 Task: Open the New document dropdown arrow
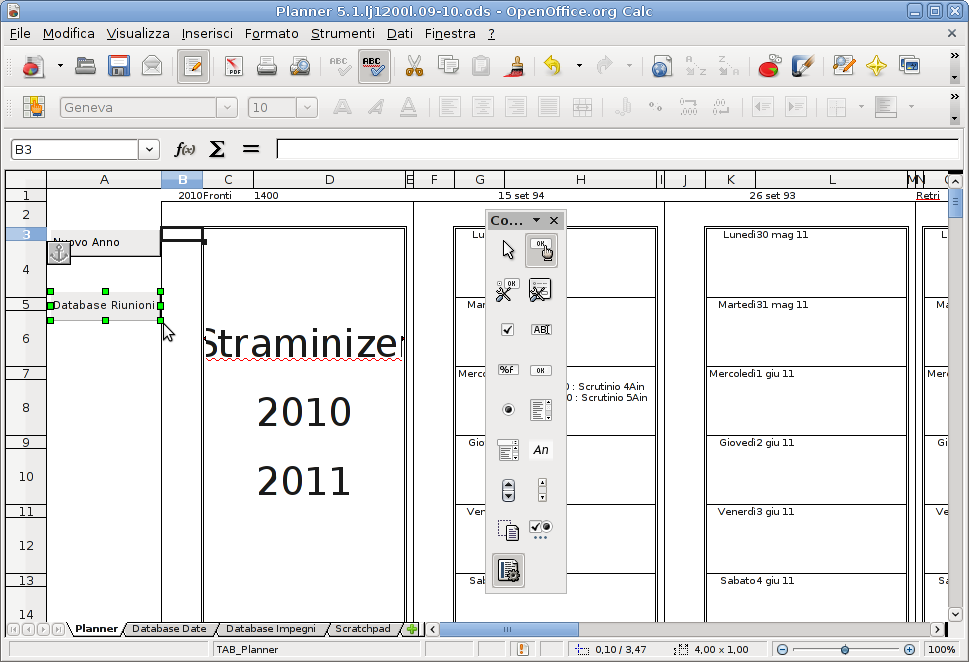(60, 66)
